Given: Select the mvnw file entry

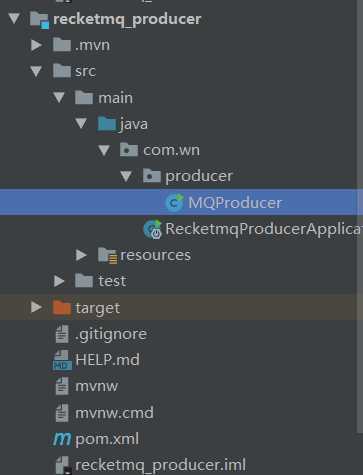Looking at the screenshot, I should click(x=97, y=386).
